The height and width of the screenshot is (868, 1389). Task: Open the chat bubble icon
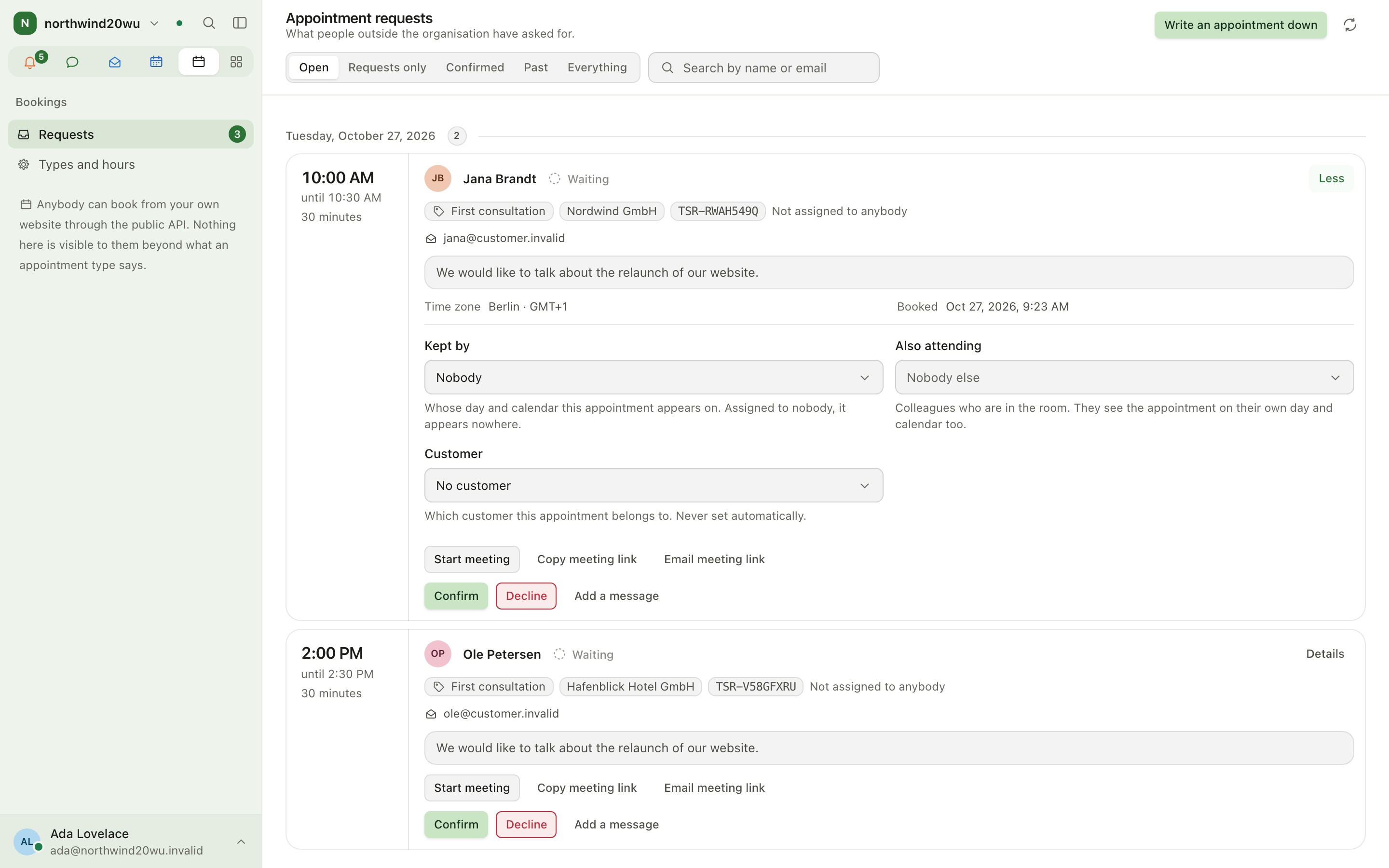(x=72, y=62)
